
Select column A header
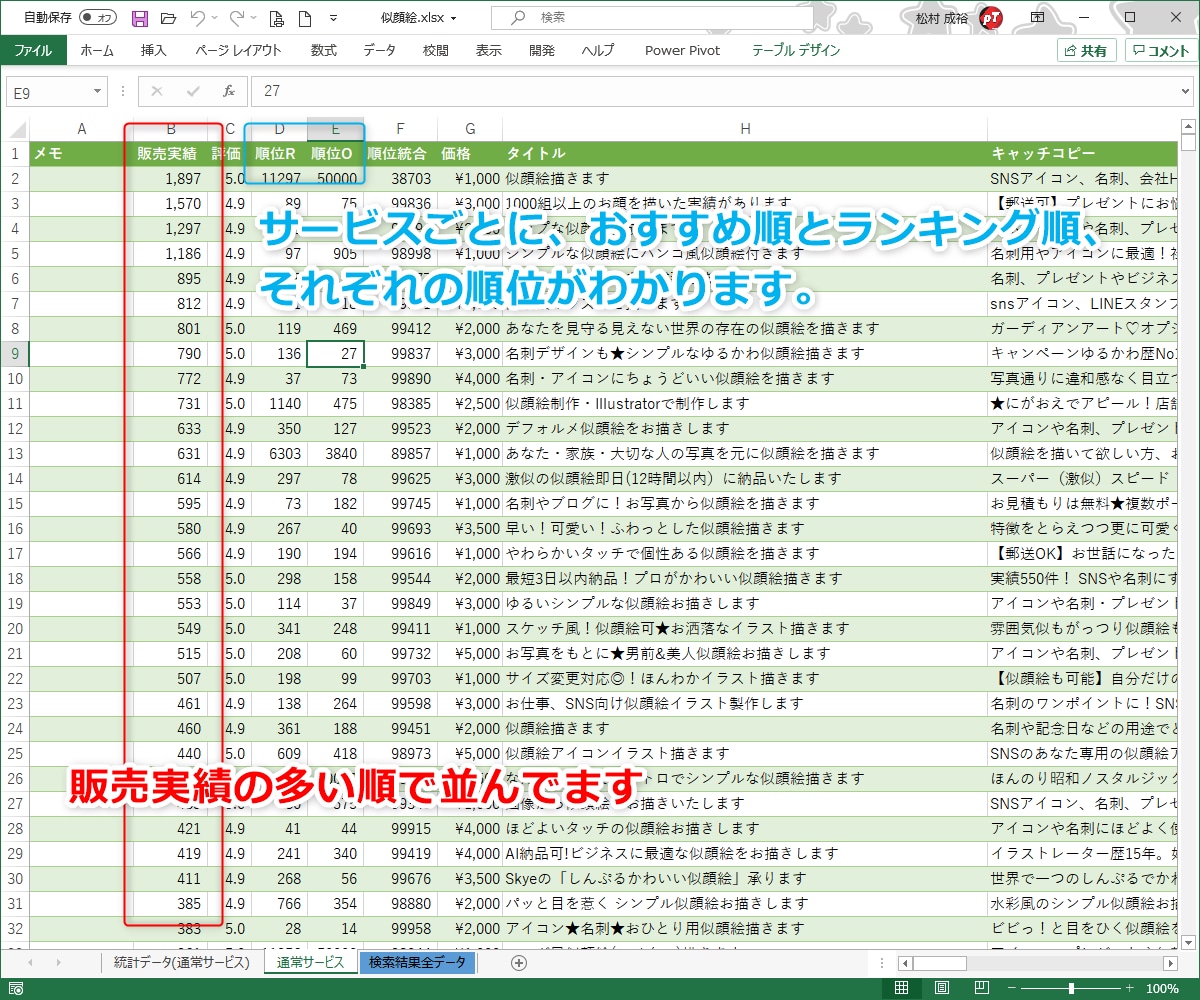[82, 129]
